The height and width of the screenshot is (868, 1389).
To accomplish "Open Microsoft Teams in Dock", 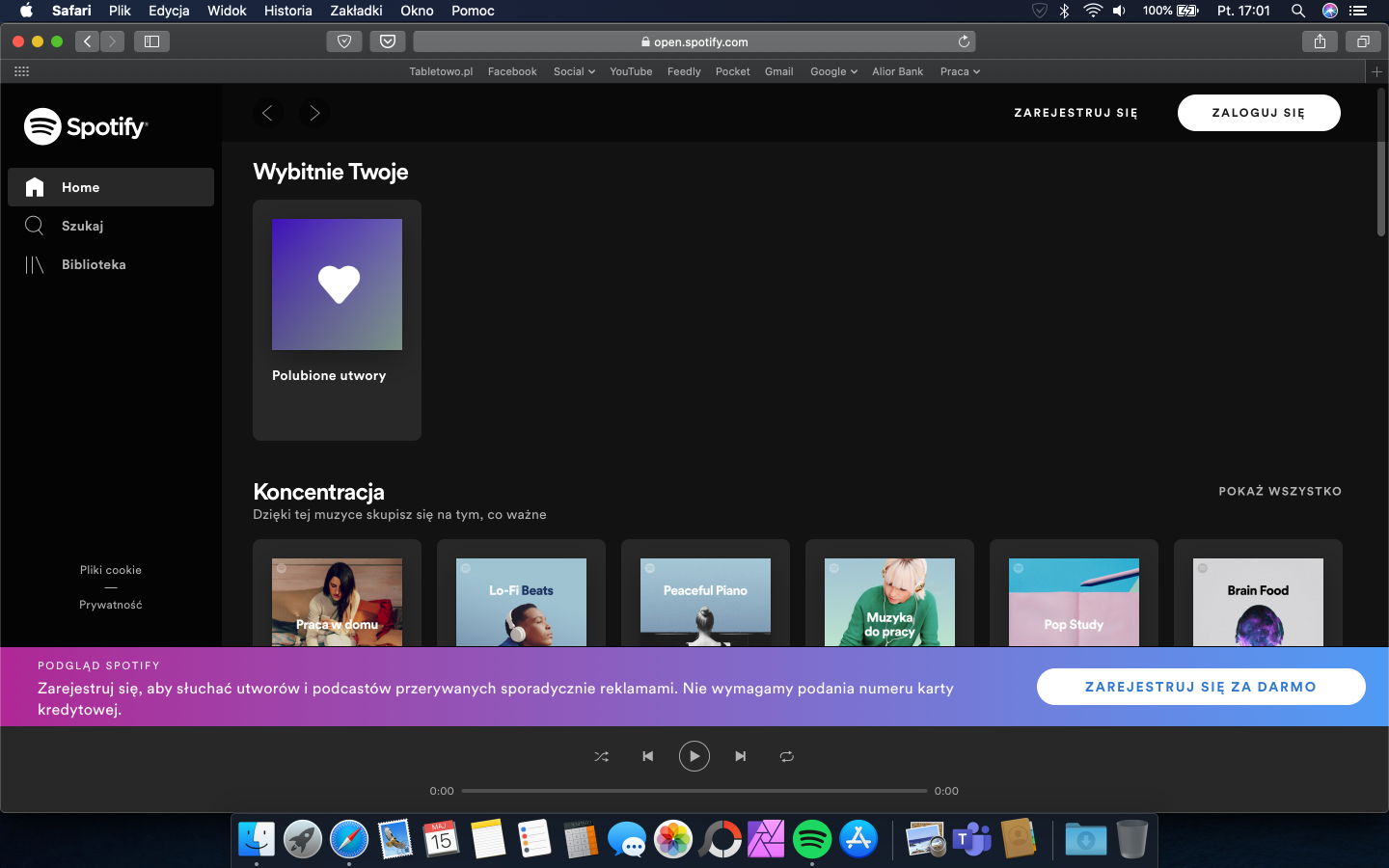I will coord(972,839).
